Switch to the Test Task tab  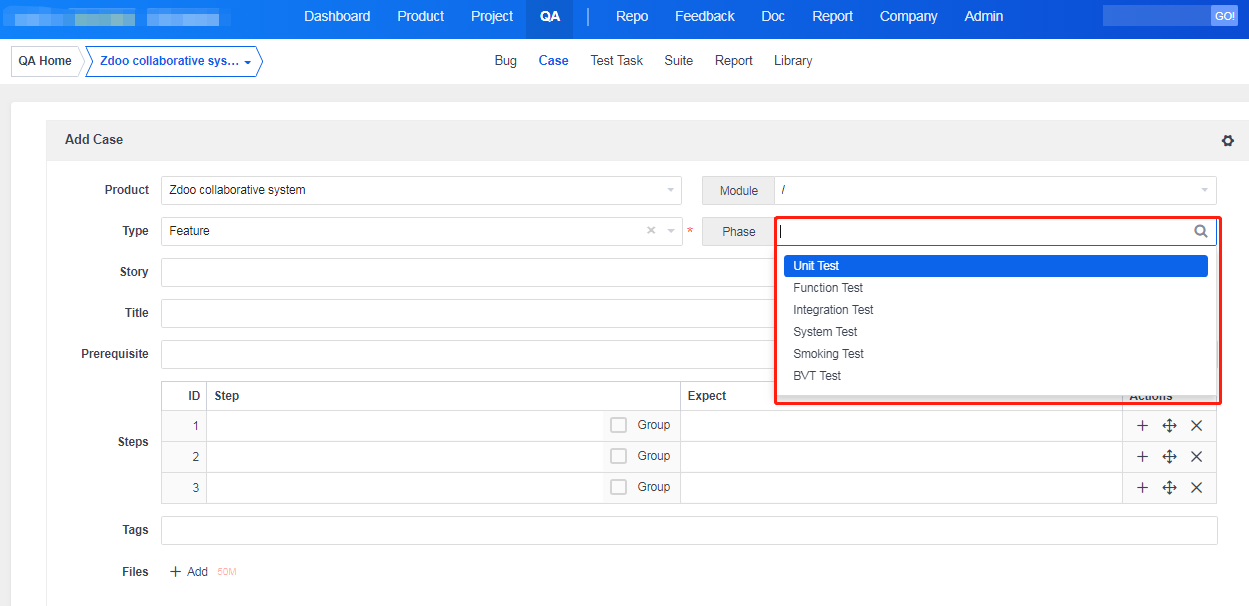616,61
